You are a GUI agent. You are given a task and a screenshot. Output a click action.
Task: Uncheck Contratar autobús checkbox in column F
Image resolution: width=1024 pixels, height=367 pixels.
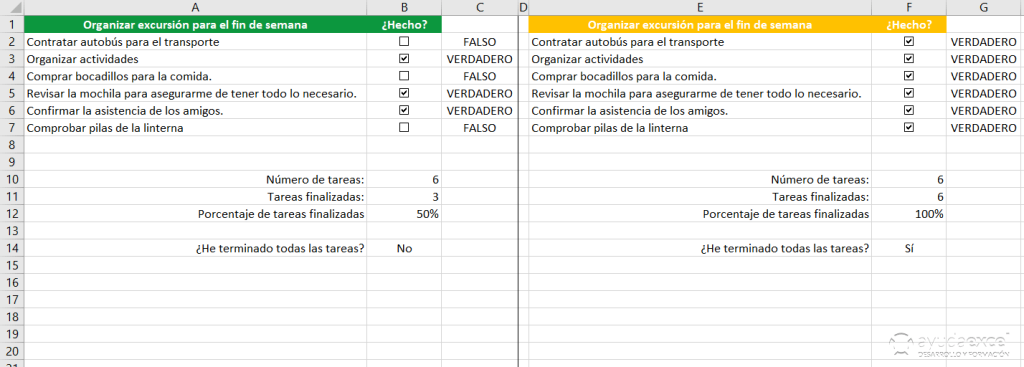[908, 41]
